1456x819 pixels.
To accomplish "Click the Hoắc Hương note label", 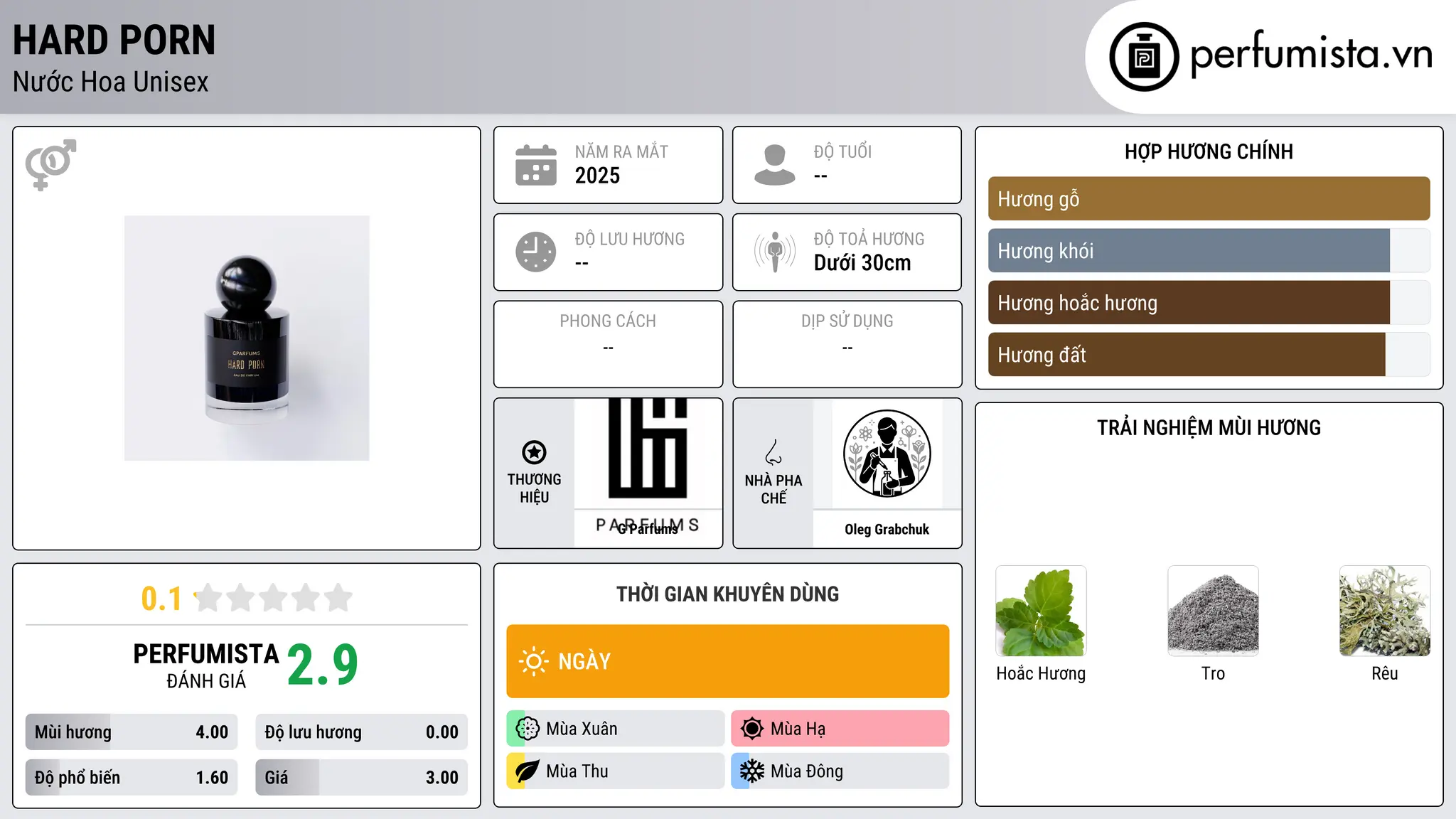I will [x=1041, y=673].
